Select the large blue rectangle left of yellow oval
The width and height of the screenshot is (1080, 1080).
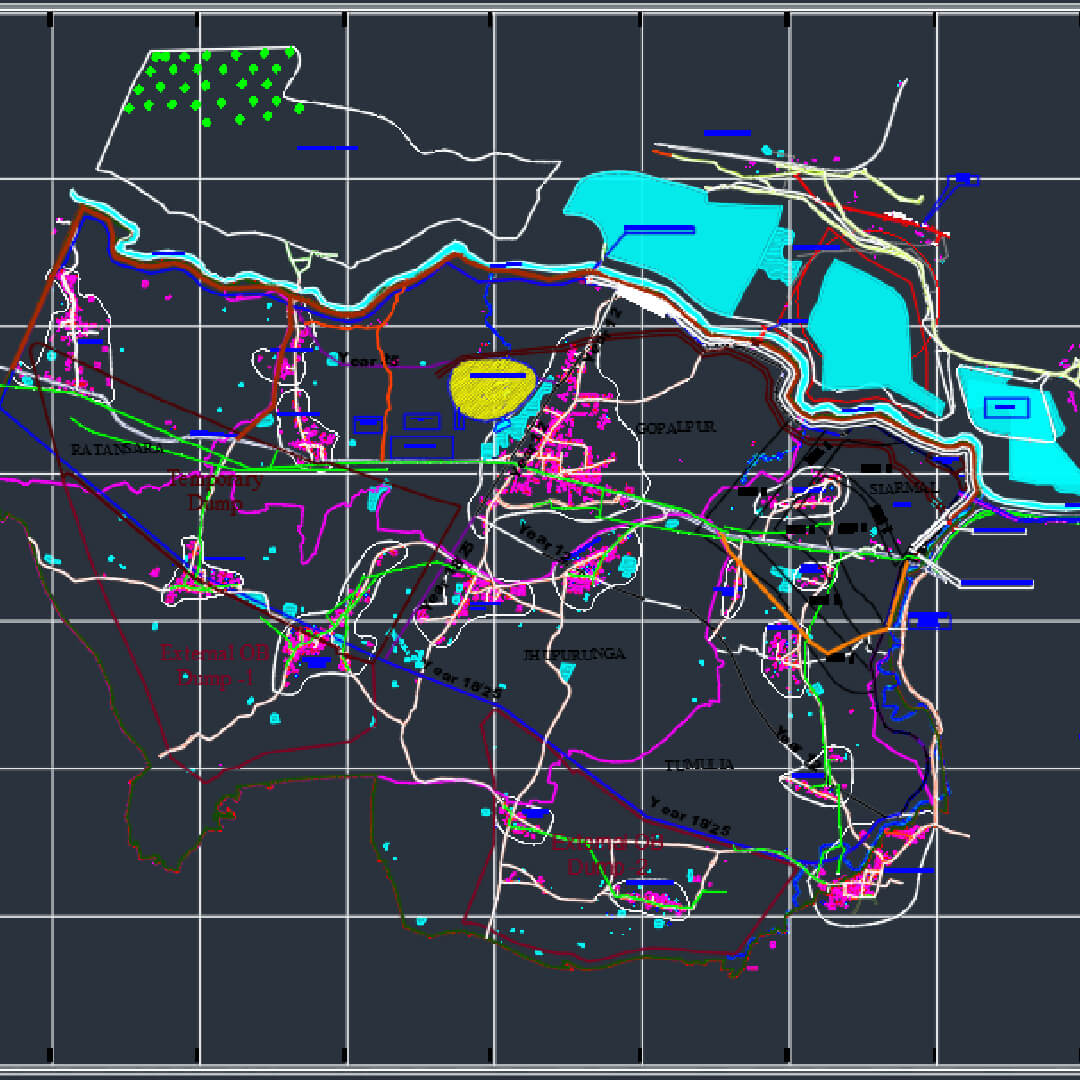coord(421,446)
